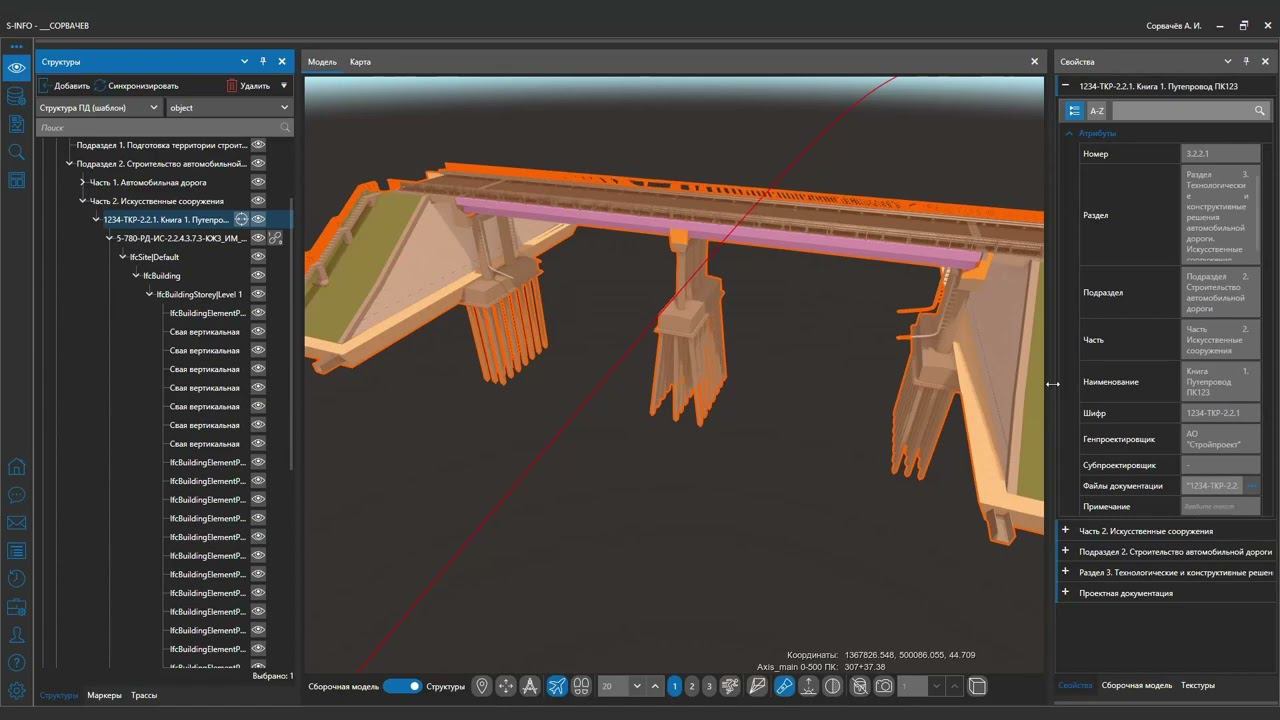Click the Удалить button
Image resolution: width=1280 pixels, height=720 pixels.
pos(248,86)
